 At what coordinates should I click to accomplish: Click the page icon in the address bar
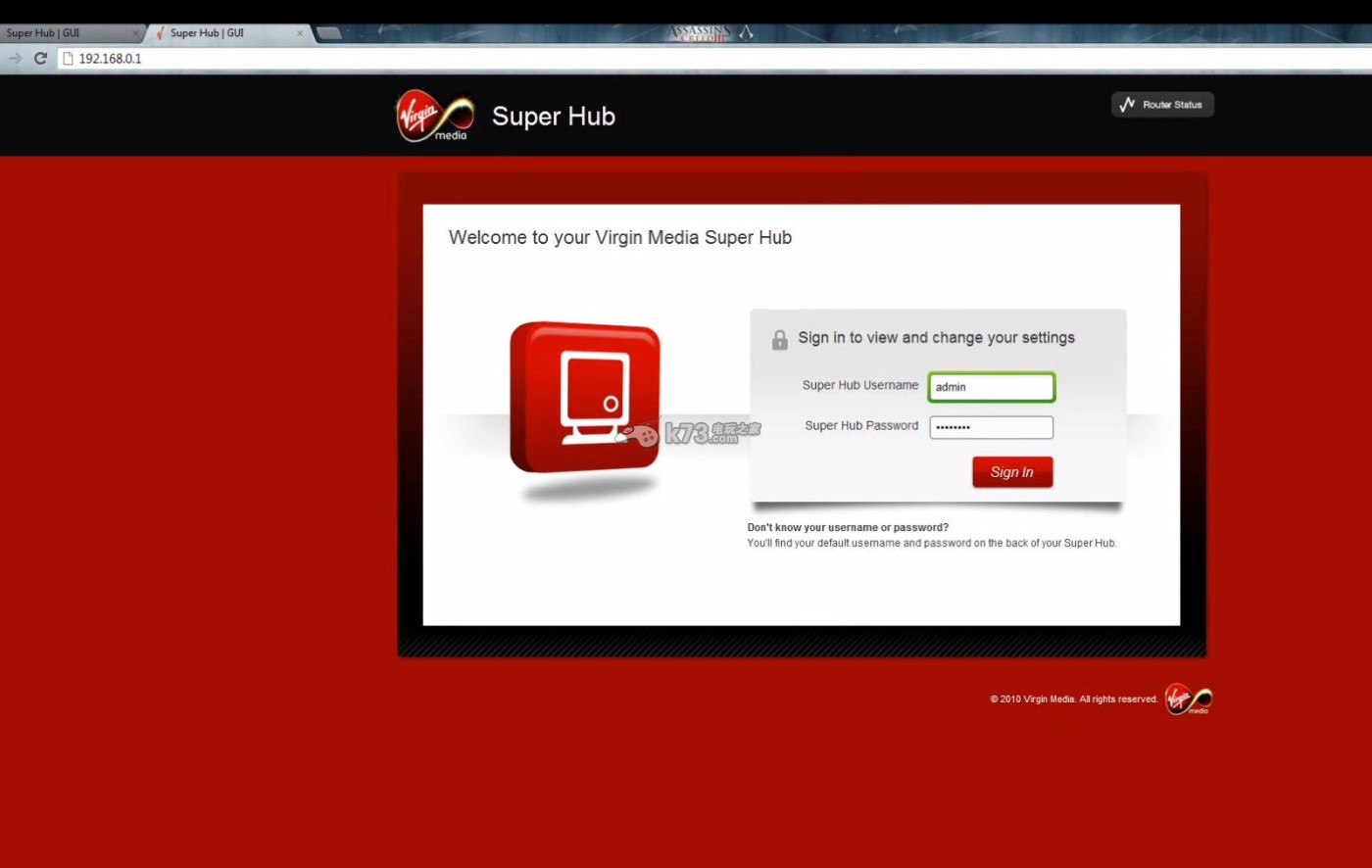point(68,59)
